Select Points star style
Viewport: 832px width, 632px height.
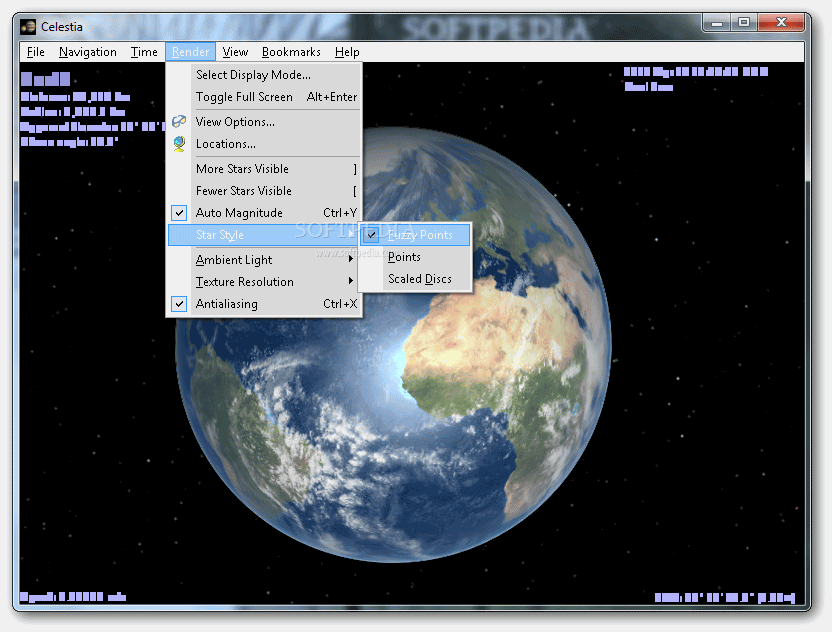[x=415, y=257]
